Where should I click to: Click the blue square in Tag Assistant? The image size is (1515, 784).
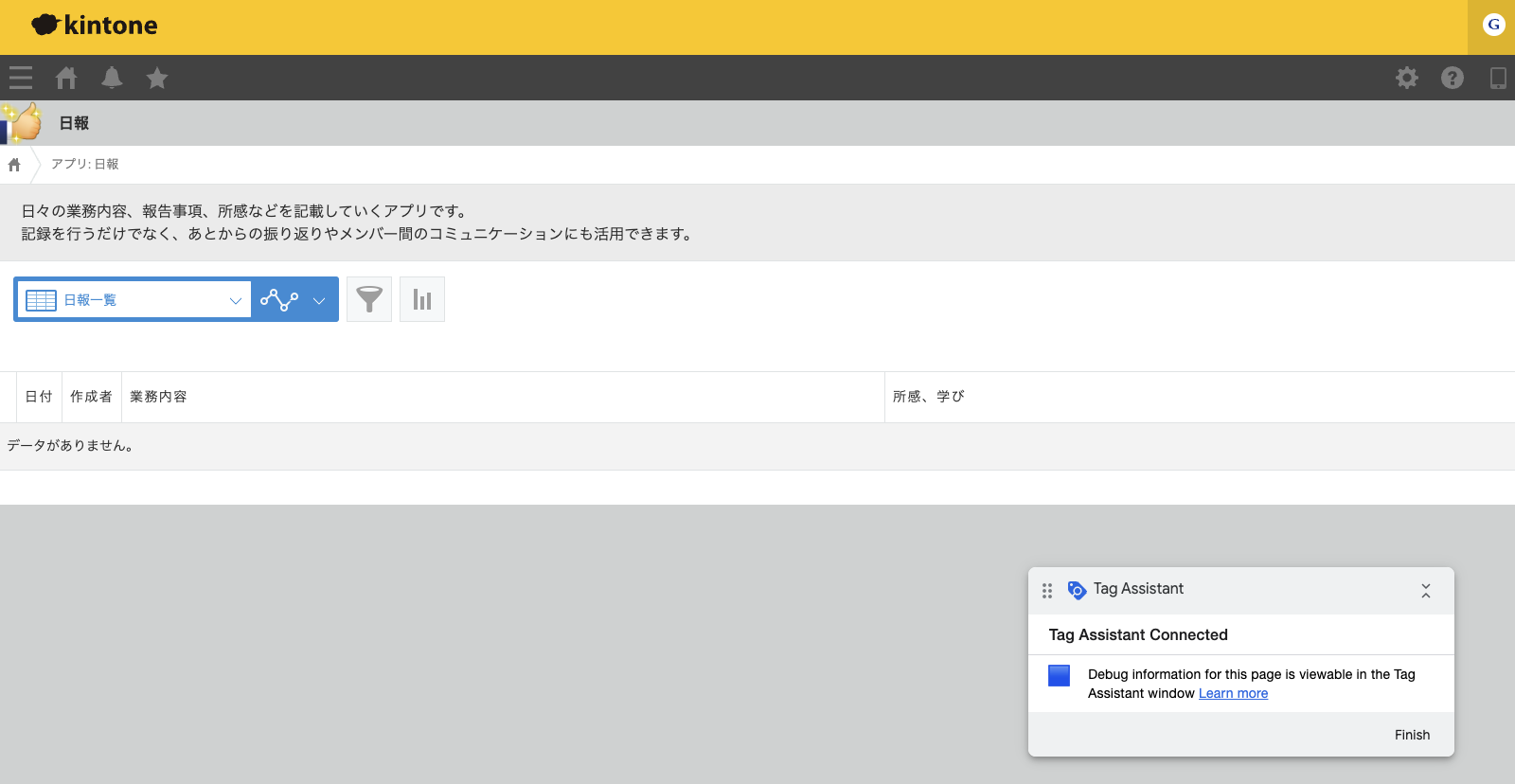(x=1060, y=675)
